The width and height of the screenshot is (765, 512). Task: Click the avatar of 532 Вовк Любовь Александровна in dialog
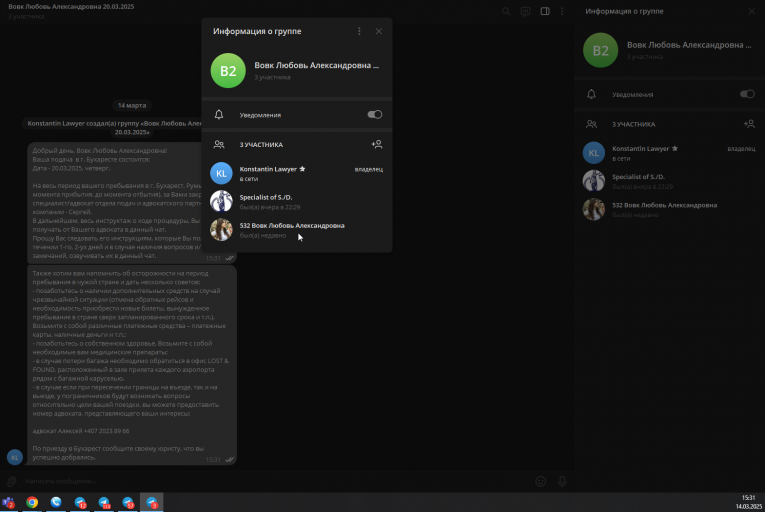coord(221,229)
